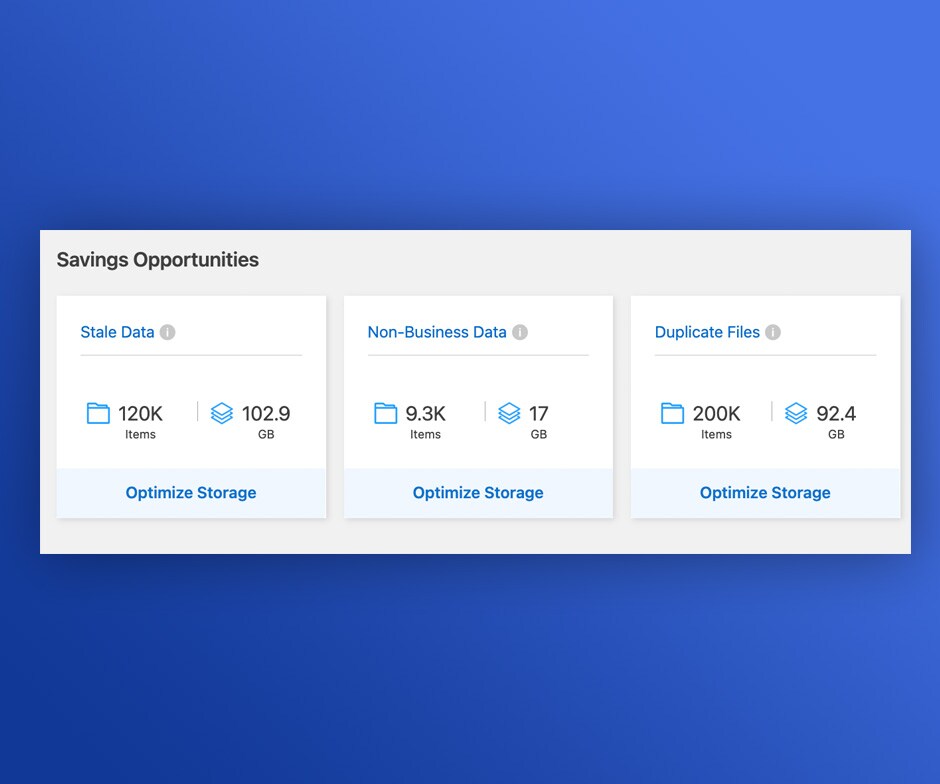Click the info icon next to Stale Data

tap(167, 332)
